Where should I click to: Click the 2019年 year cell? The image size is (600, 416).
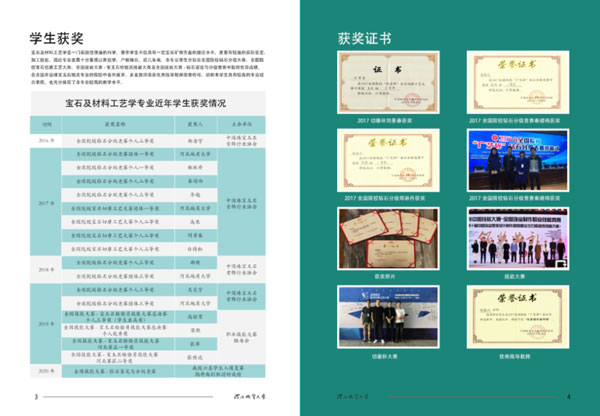click(47, 324)
